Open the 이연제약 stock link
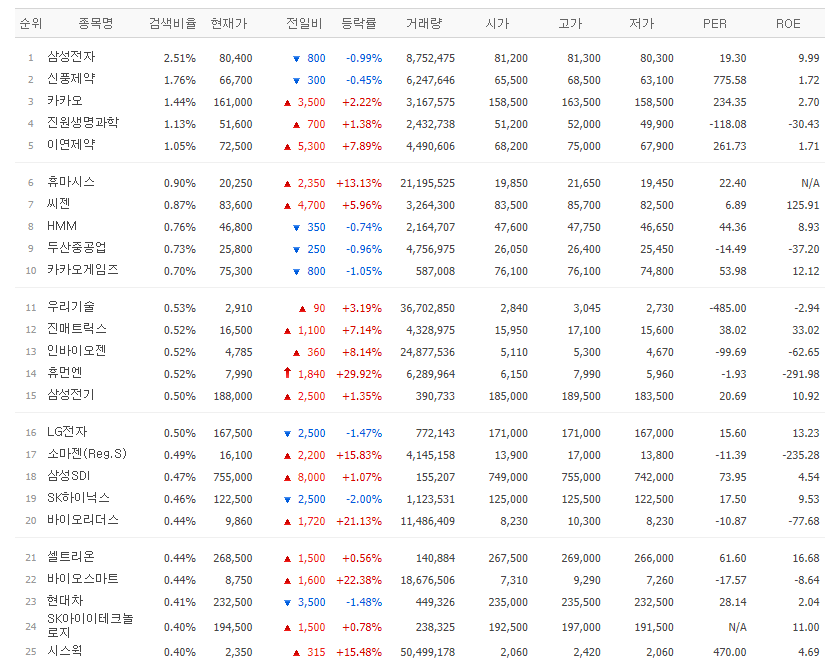Image resolution: width=833 pixels, height=665 pixels. tap(71, 144)
